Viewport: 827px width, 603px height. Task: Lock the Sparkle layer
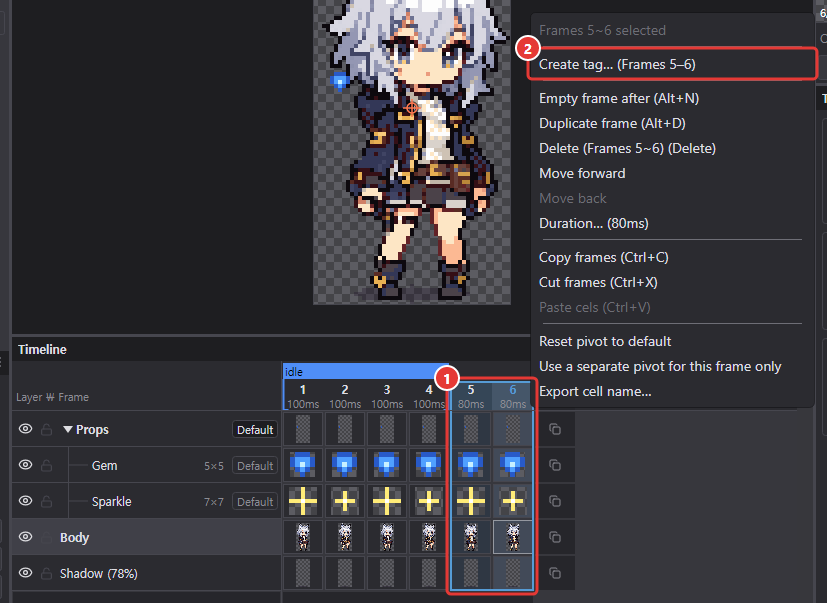click(x=46, y=501)
